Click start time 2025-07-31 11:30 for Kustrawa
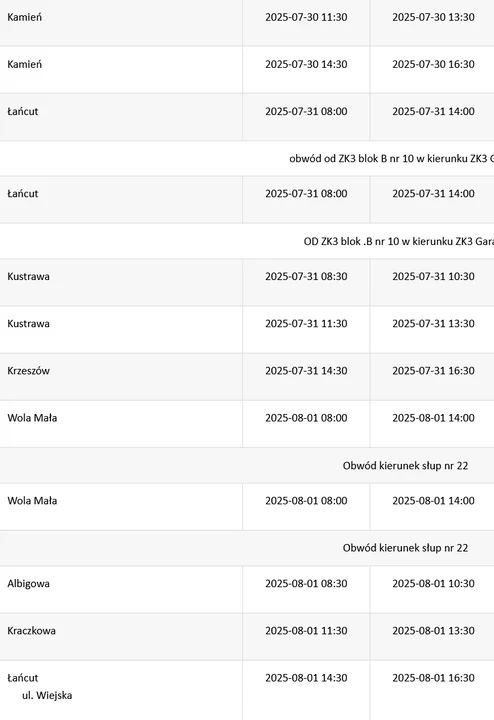This screenshot has height=720, width=494. tap(306, 324)
